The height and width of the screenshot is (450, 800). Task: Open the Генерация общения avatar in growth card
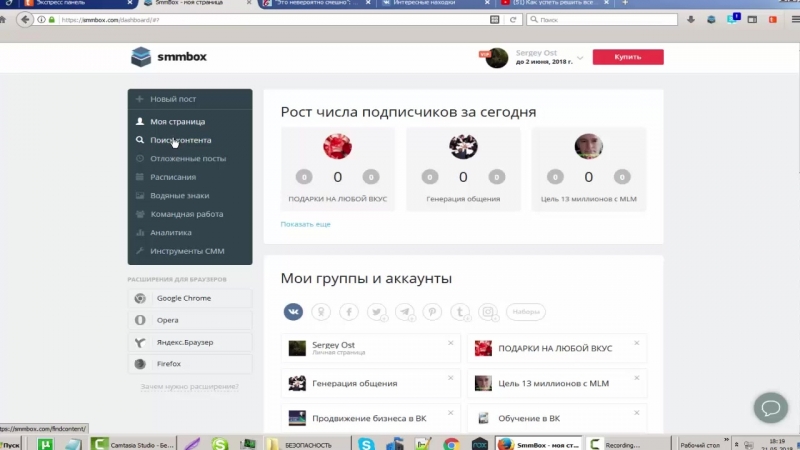tap(463, 146)
